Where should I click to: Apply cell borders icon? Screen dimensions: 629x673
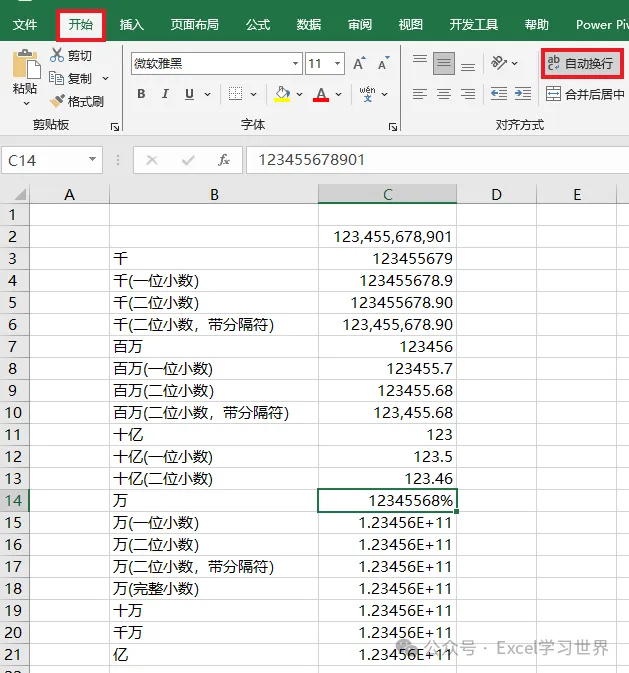click(x=235, y=94)
